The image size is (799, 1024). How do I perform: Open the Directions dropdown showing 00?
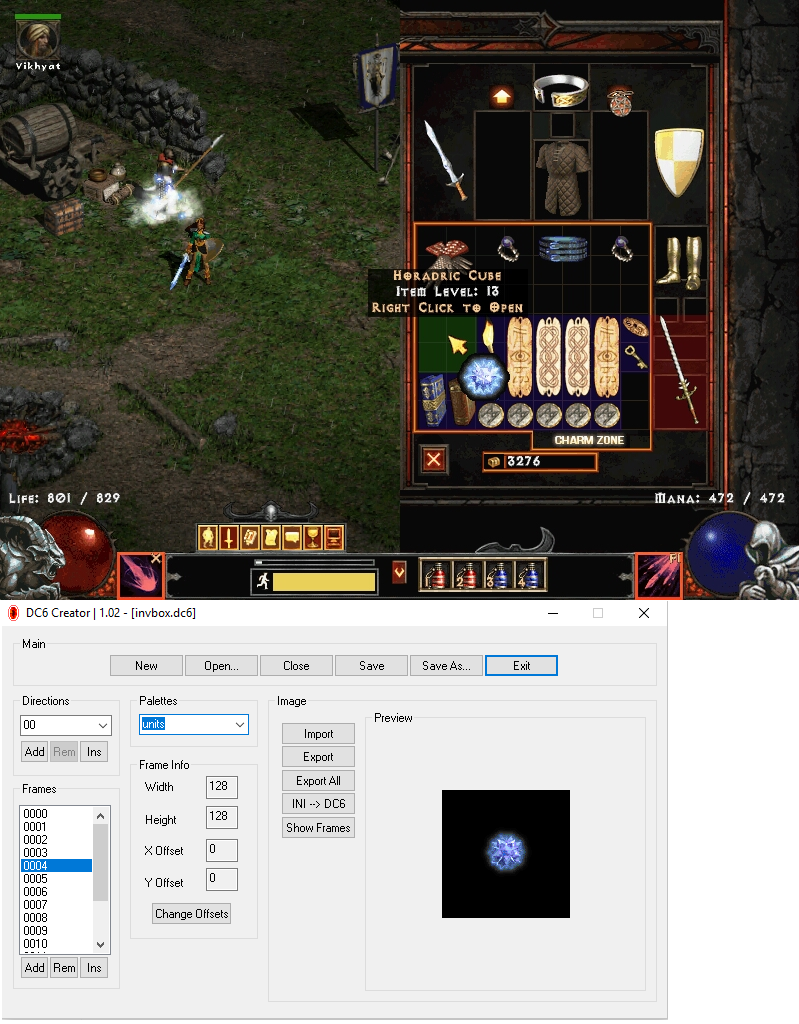[66, 725]
